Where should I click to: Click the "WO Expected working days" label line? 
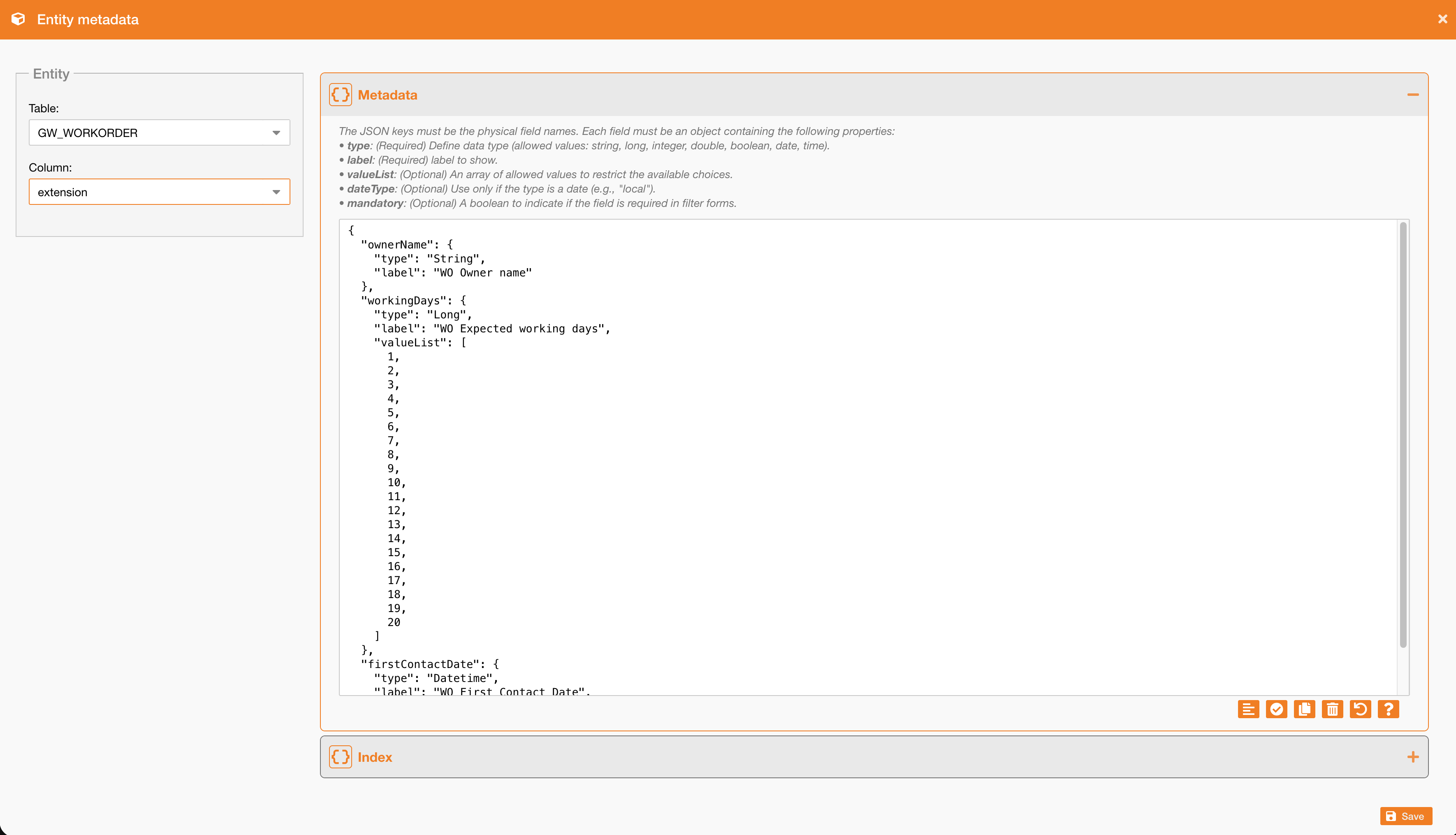tap(492, 329)
